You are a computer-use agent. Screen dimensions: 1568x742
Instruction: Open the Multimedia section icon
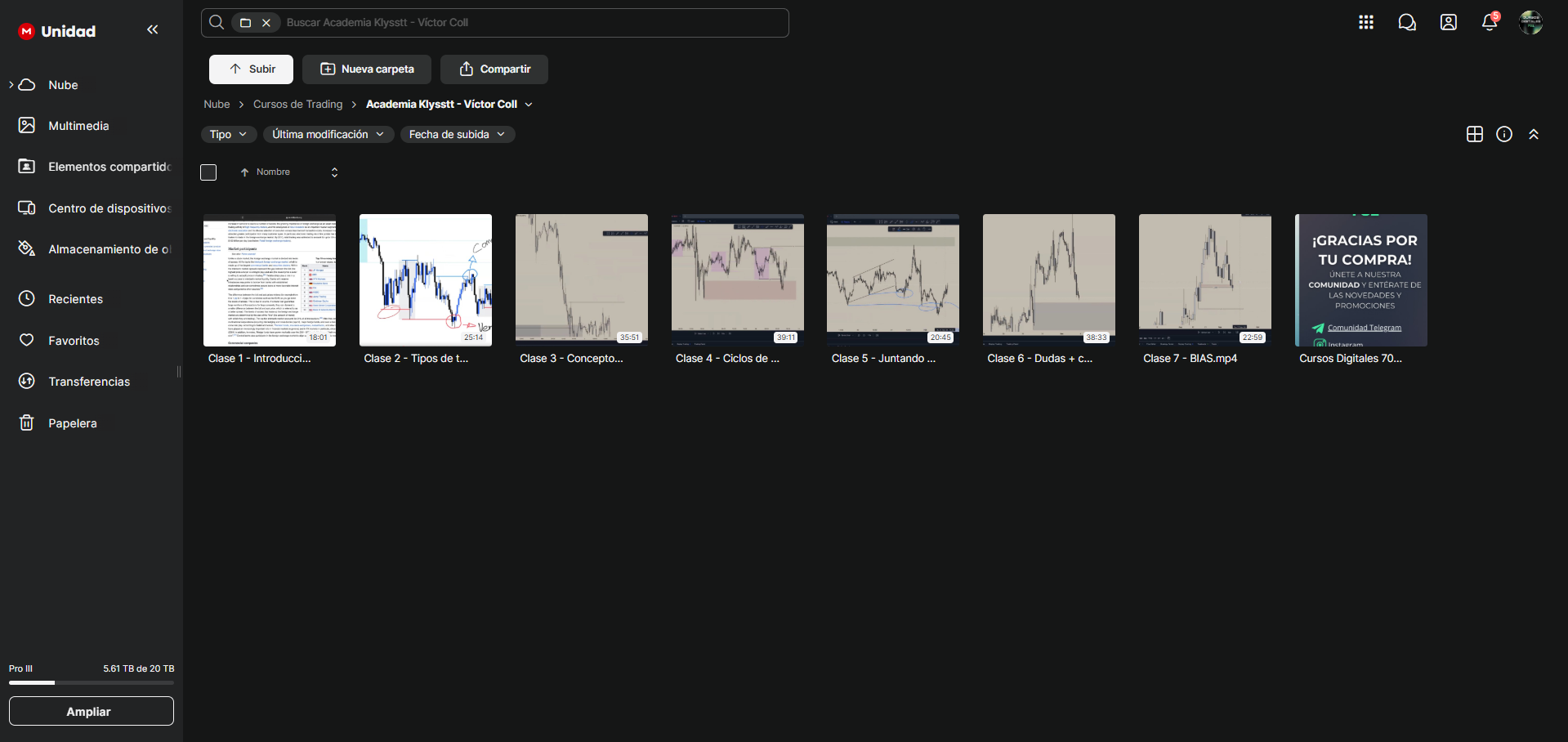click(x=27, y=125)
